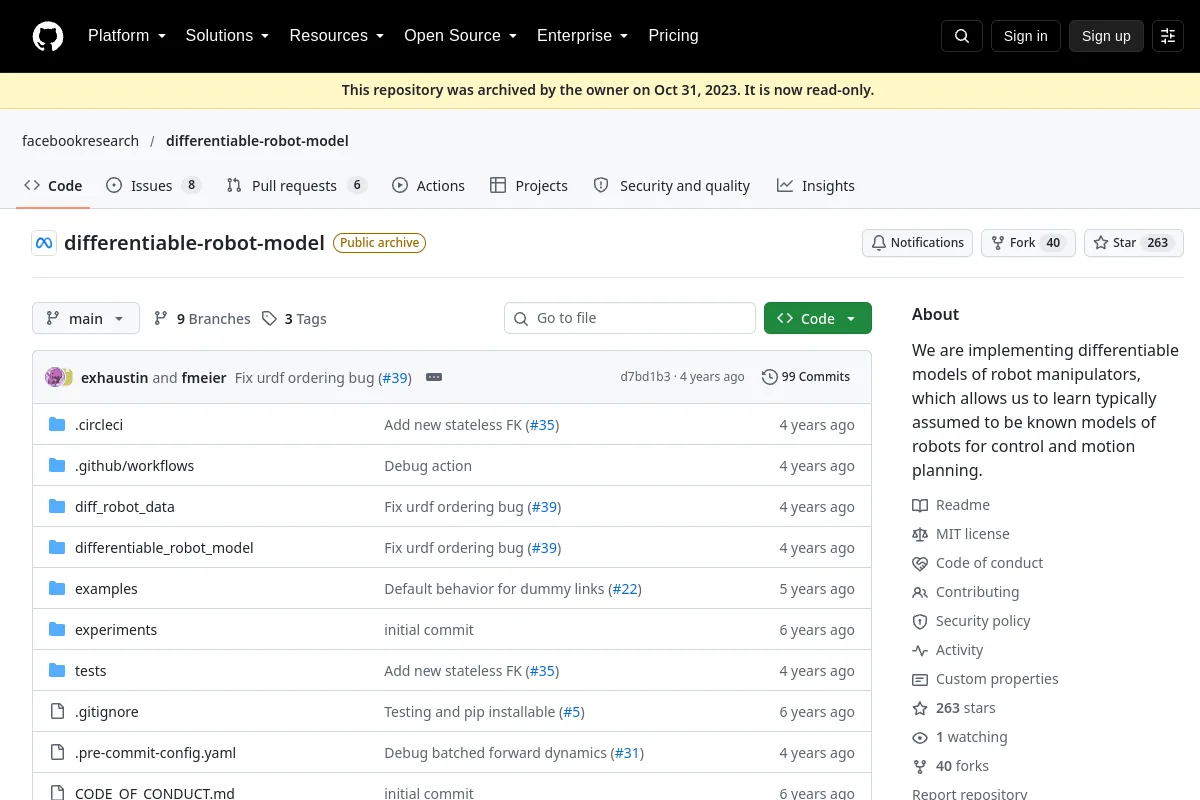Open the 9 Branches link

[202, 319]
